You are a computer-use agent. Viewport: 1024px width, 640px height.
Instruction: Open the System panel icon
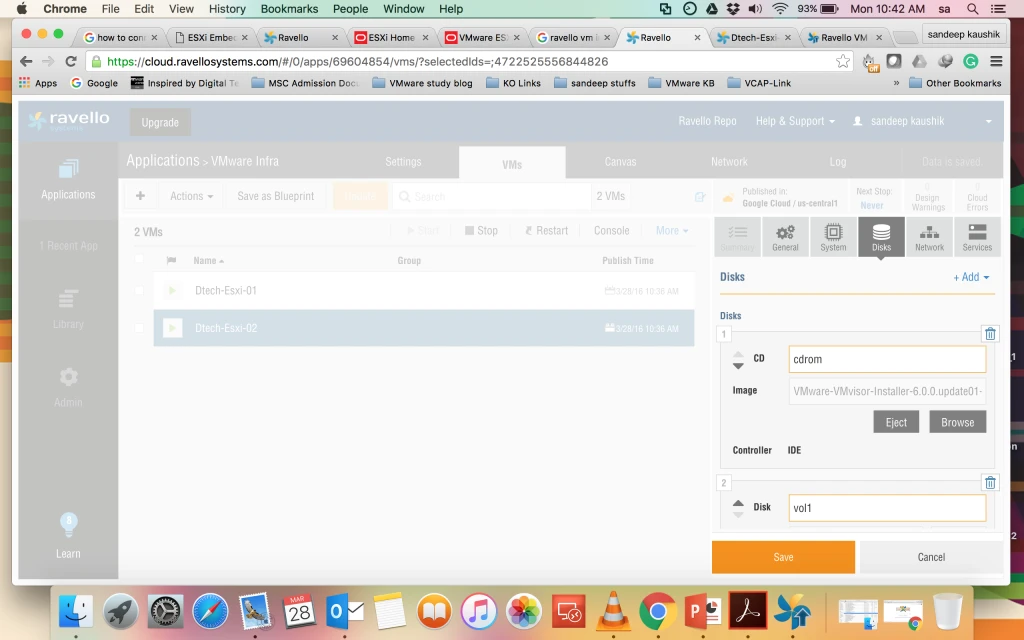coord(833,237)
